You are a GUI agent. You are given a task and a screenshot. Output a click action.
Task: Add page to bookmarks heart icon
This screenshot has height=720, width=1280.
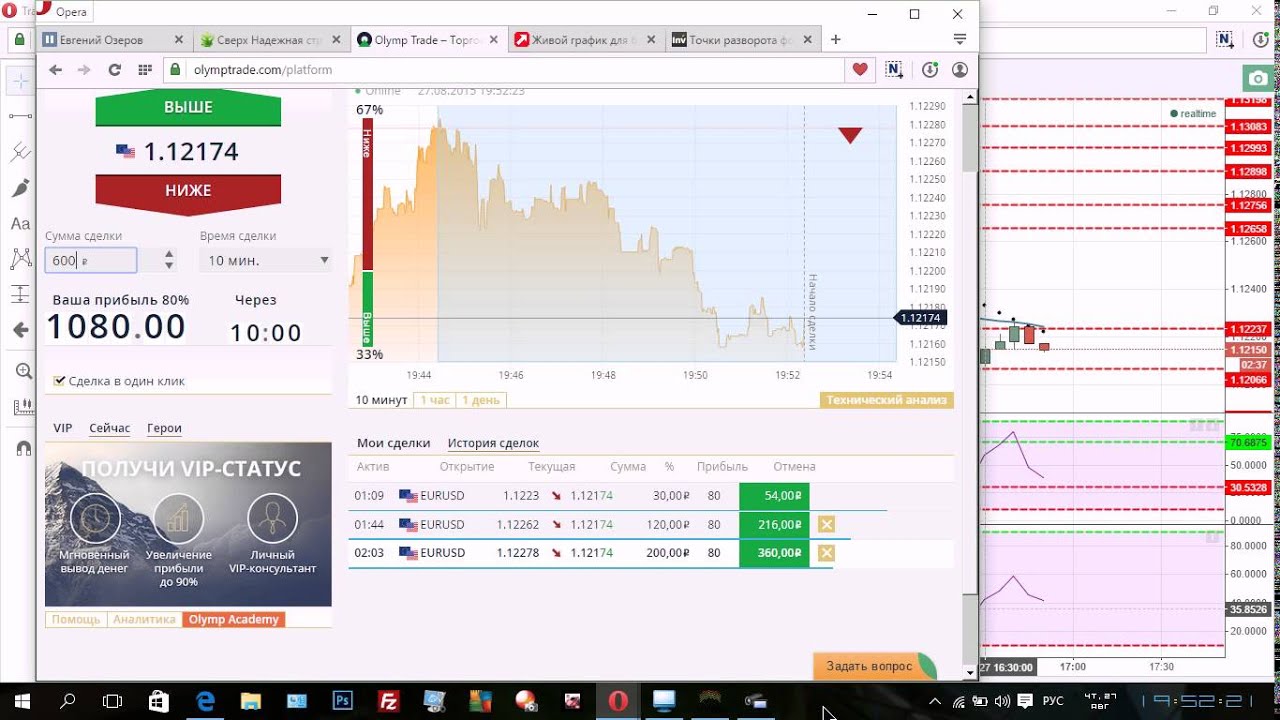click(x=860, y=70)
